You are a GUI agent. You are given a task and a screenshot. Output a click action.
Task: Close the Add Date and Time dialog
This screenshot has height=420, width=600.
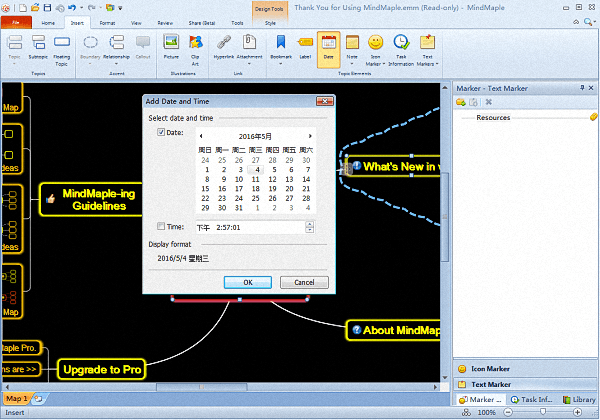(325, 101)
